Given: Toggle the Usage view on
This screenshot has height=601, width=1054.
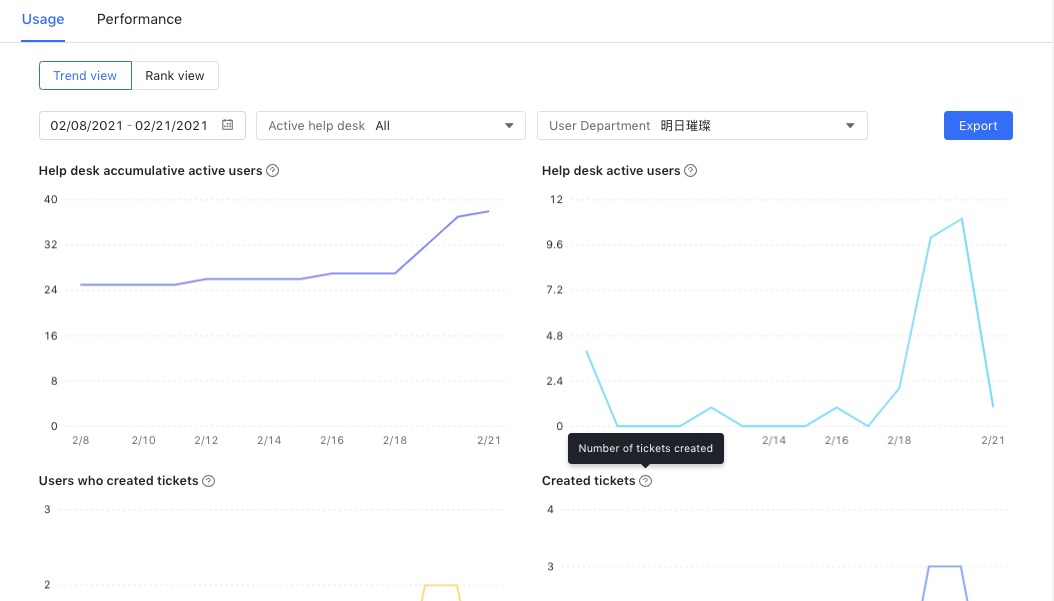Looking at the screenshot, I should [x=43, y=19].
